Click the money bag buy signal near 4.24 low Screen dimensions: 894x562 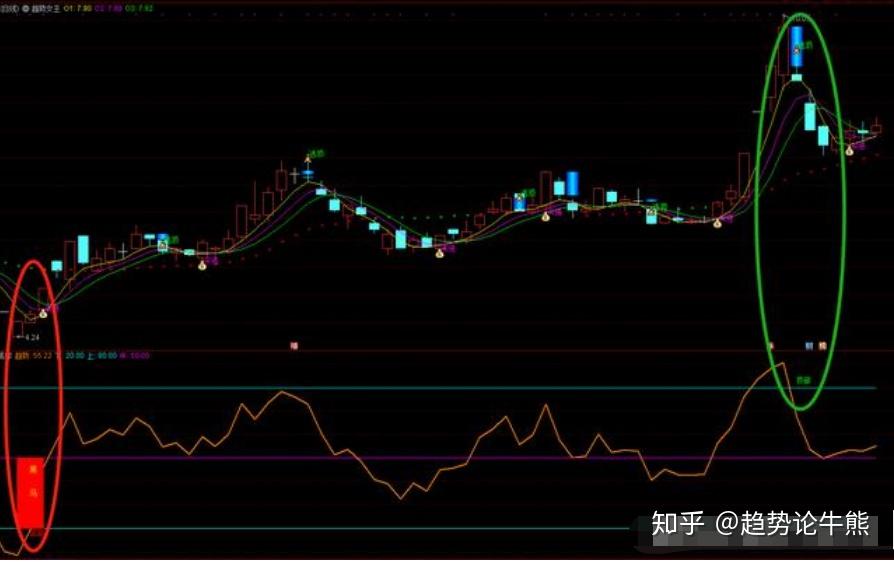(x=43, y=313)
